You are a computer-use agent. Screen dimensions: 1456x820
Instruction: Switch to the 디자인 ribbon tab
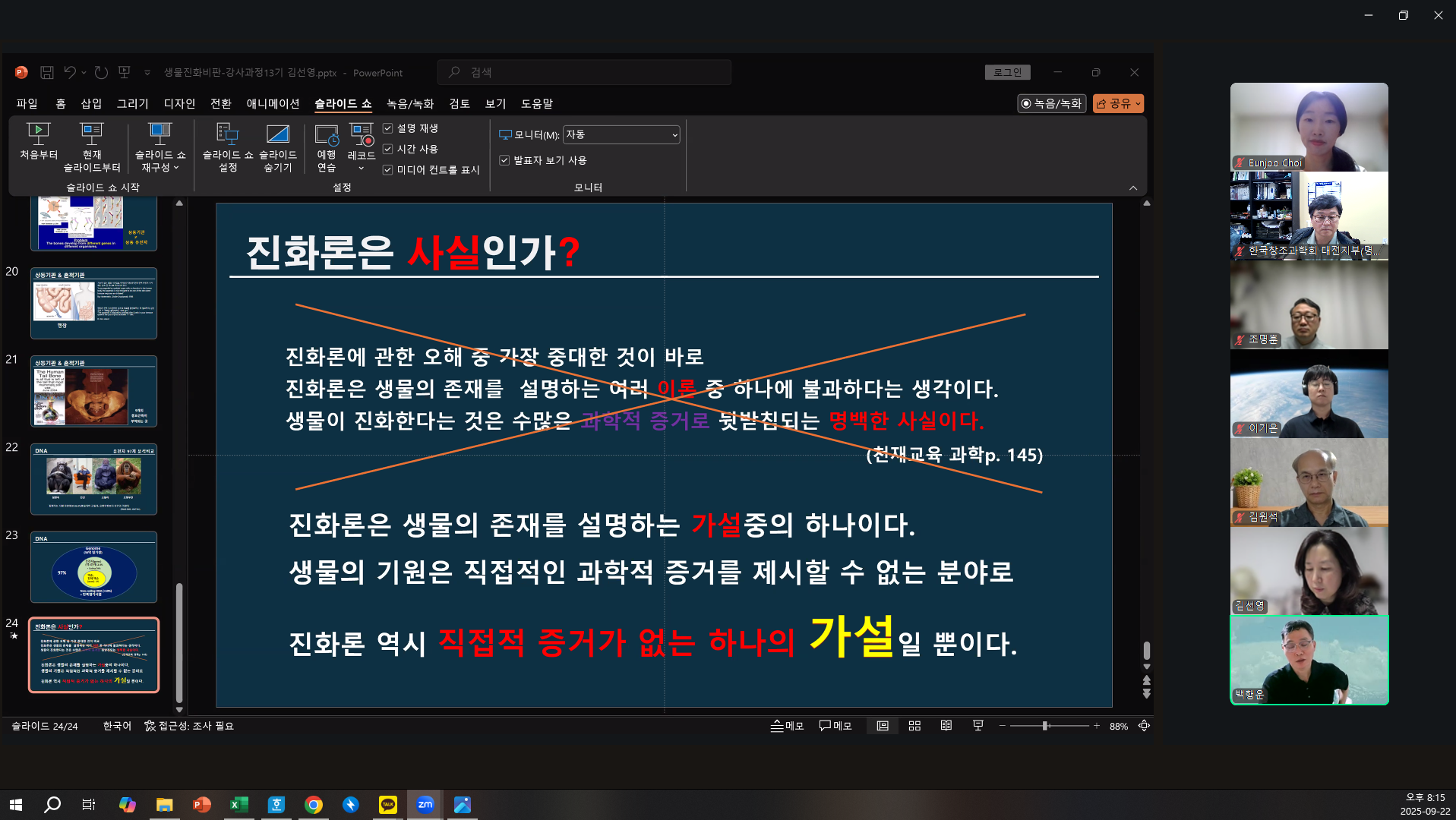[x=179, y=103]
